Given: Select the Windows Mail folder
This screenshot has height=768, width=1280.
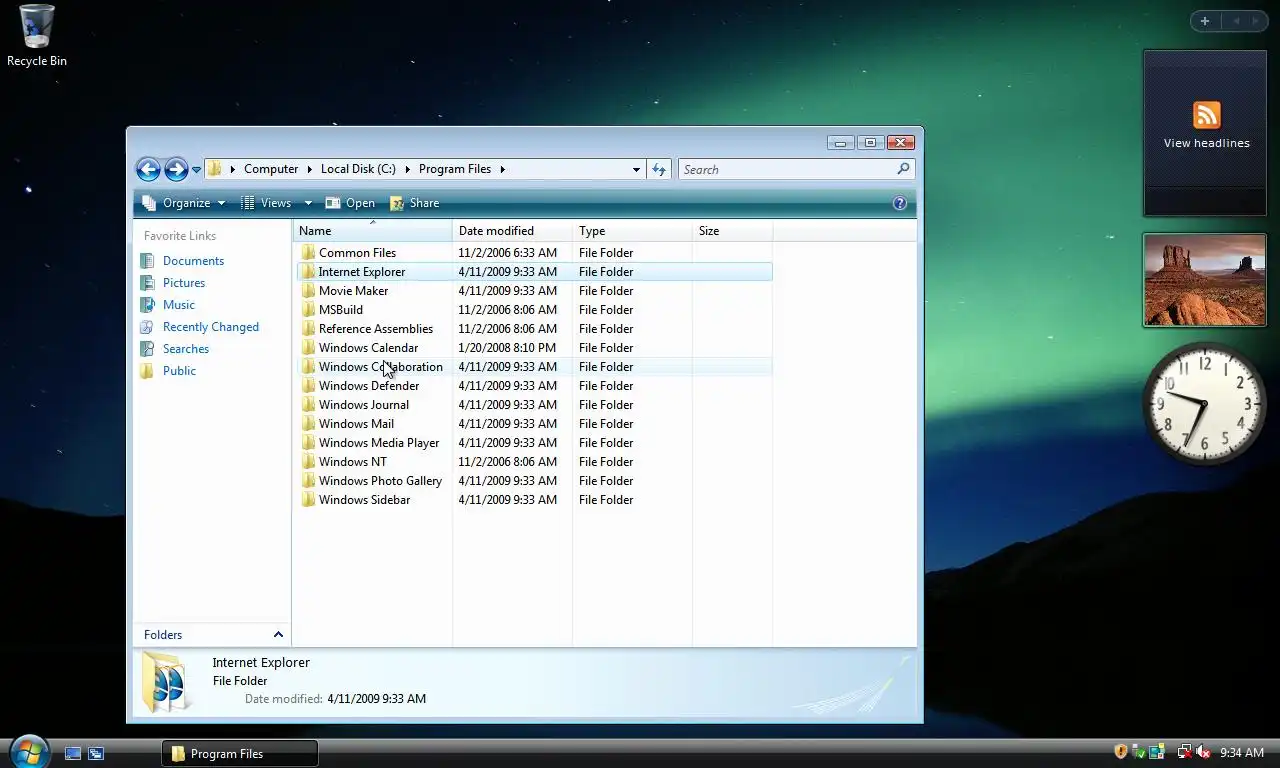Looking at the screenshot, I should point(356,424).
